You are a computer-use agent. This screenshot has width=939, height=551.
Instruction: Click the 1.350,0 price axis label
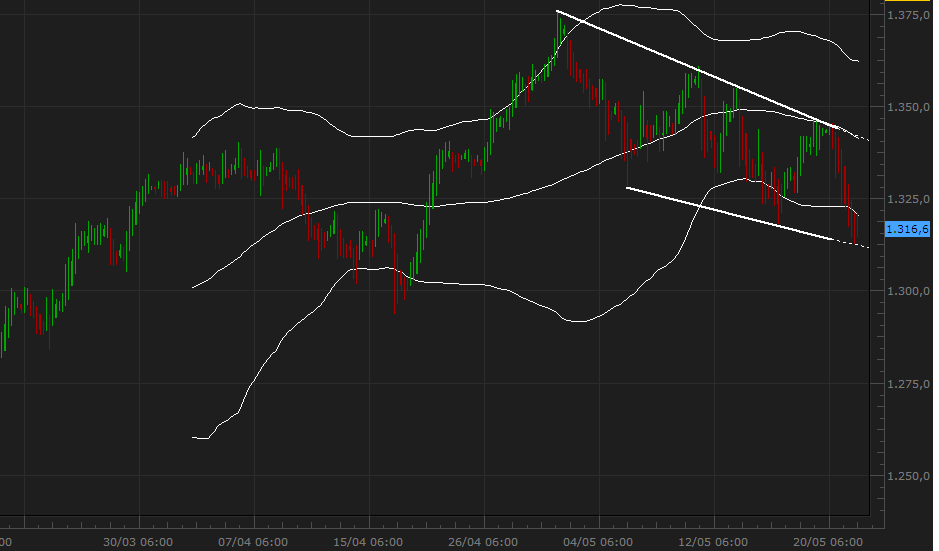point(908,107)
